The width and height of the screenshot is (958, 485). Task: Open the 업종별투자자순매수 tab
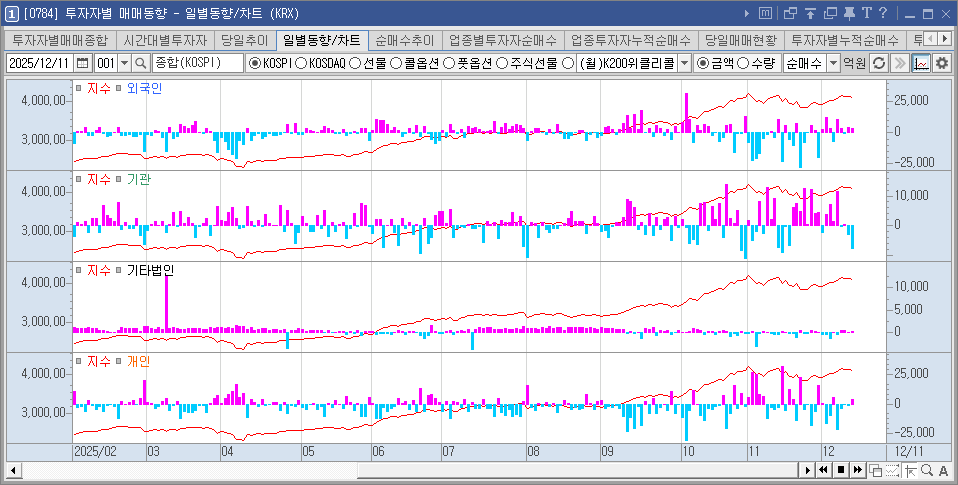coord(503,40)
